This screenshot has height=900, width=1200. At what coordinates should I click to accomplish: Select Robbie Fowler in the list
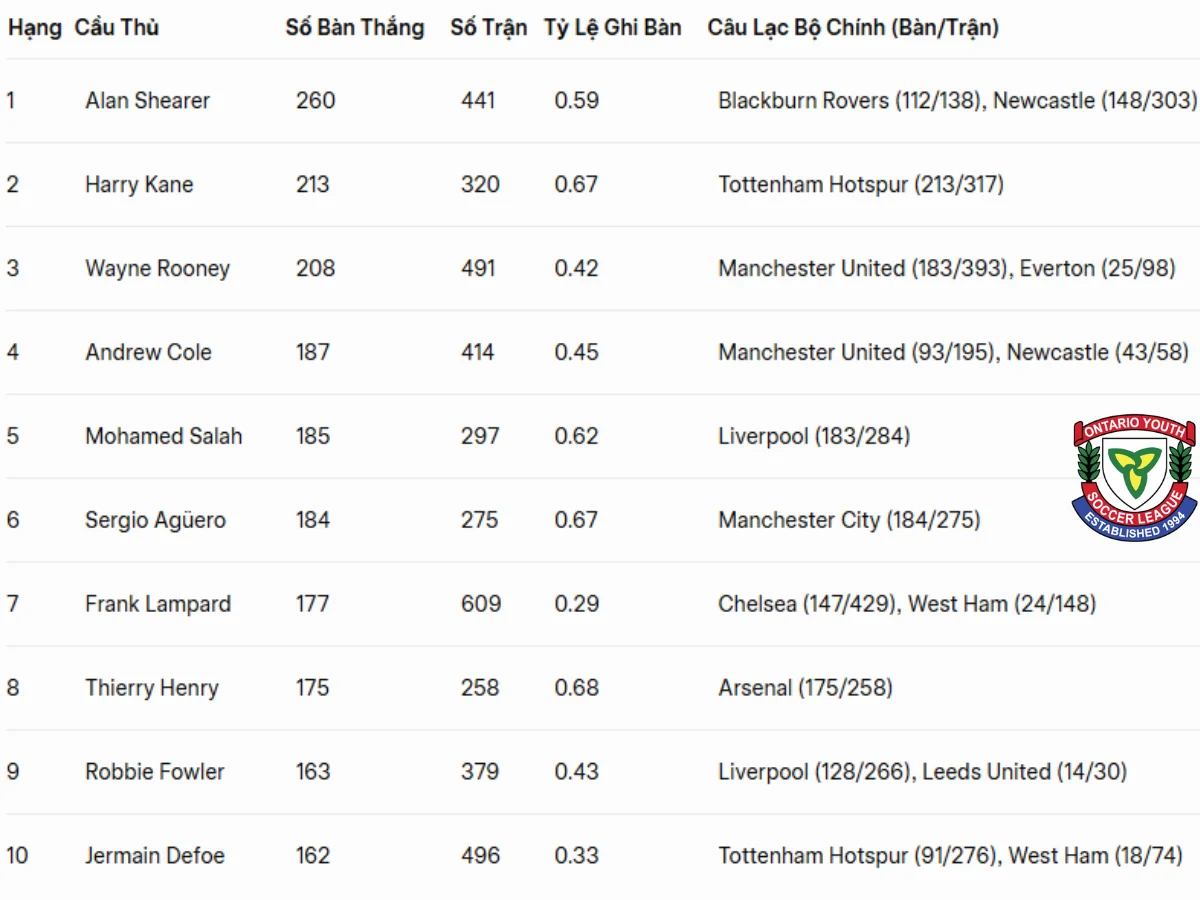click(x=155, y=772)
